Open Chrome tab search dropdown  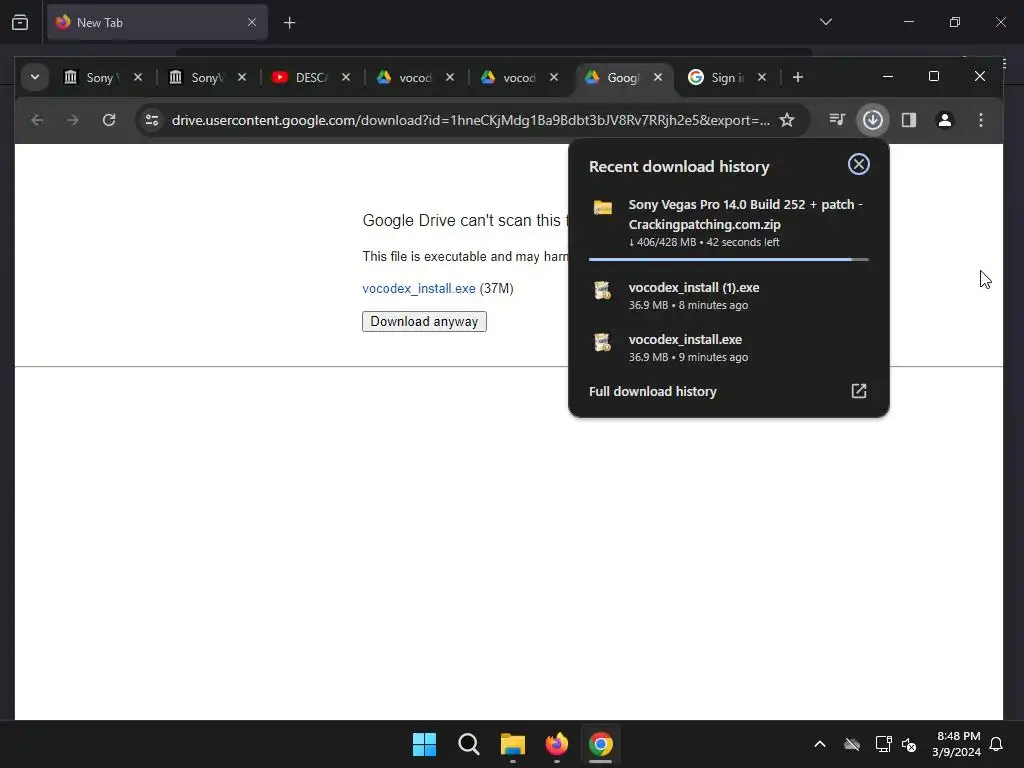[35, 77]
